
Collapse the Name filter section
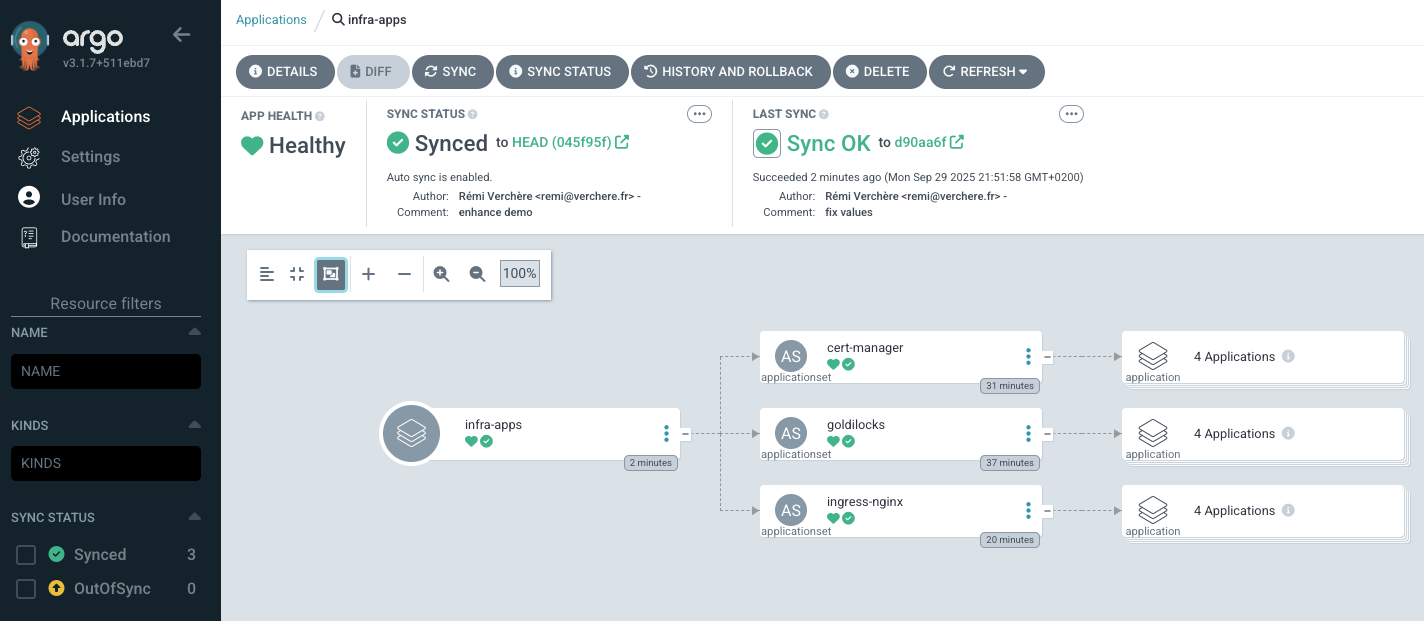(x=194, y=332)
